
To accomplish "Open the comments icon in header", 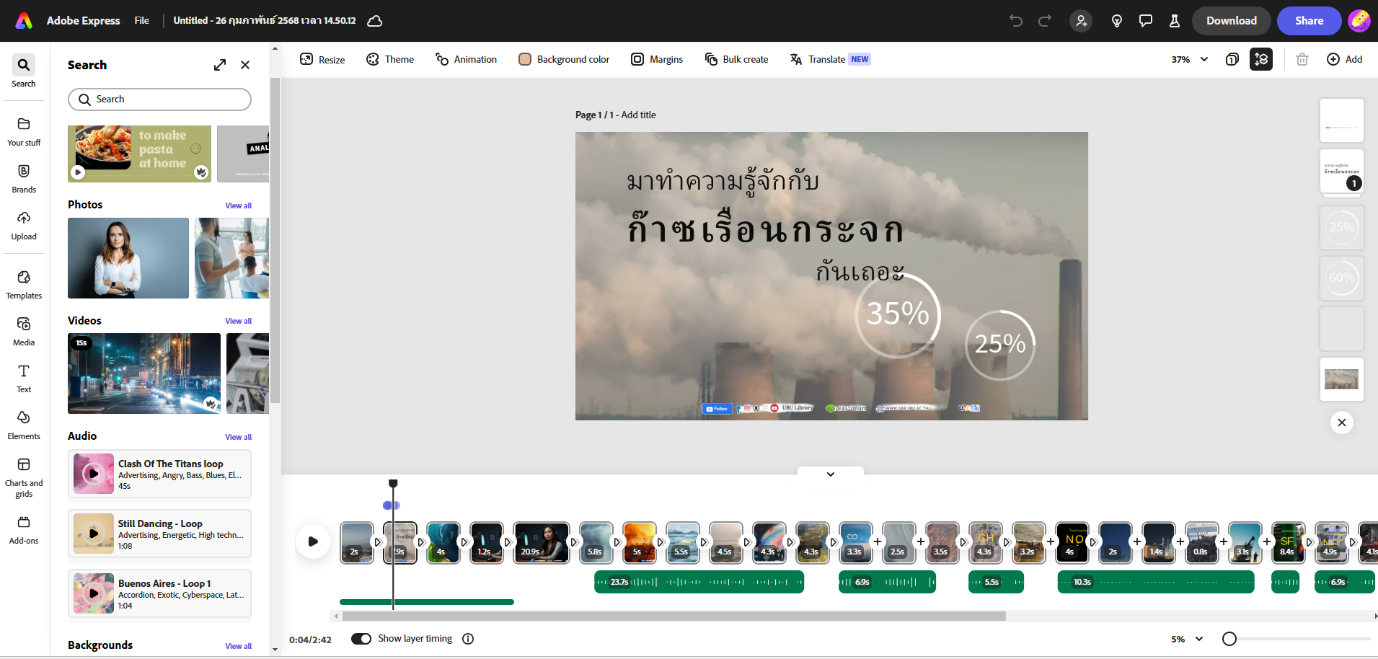I will click(x=1146, y=21).
